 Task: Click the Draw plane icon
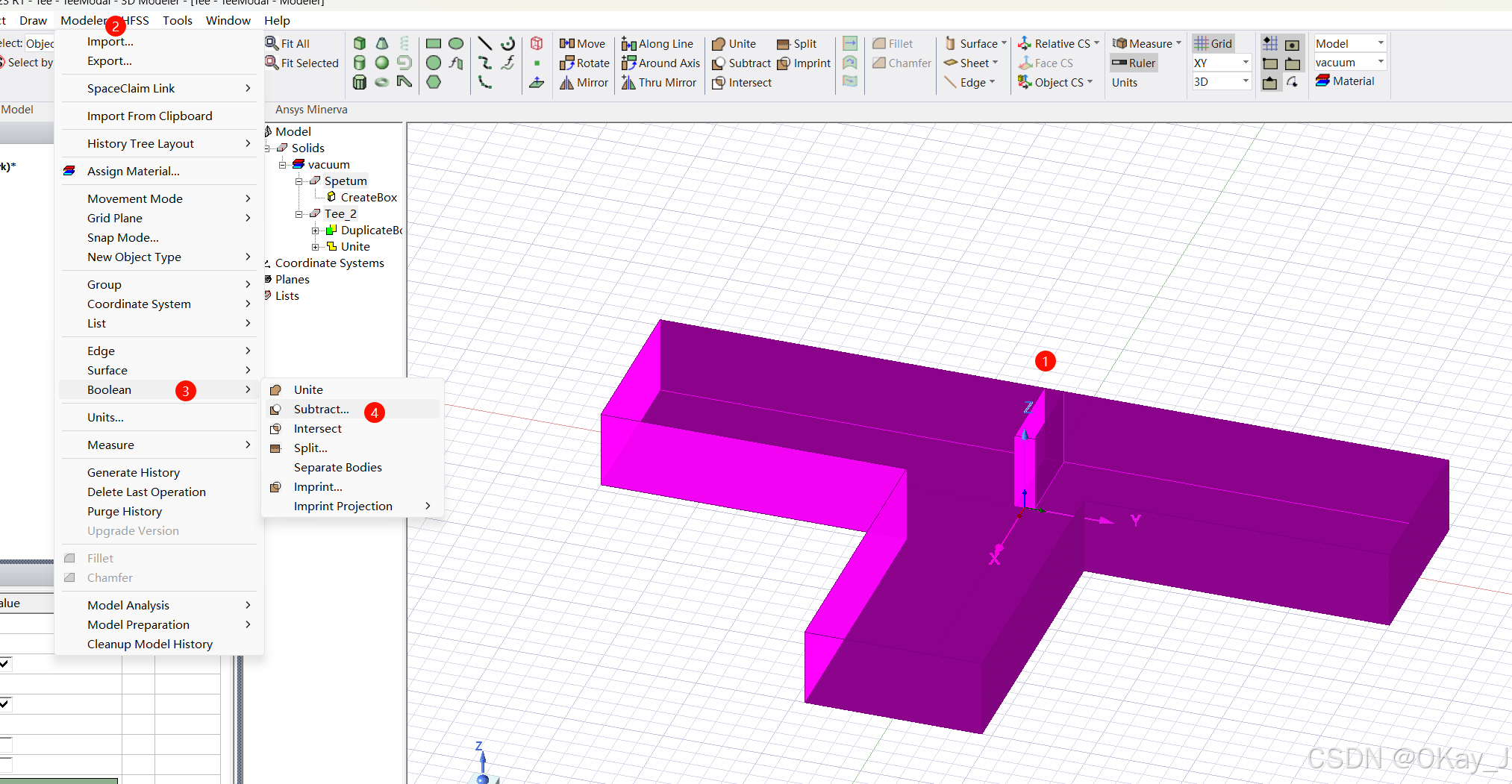pyautogui.click(x=537, y=82)
